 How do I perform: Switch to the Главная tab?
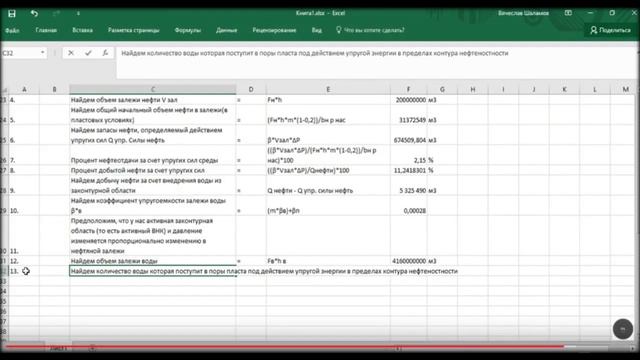click(x=46, y=30)
